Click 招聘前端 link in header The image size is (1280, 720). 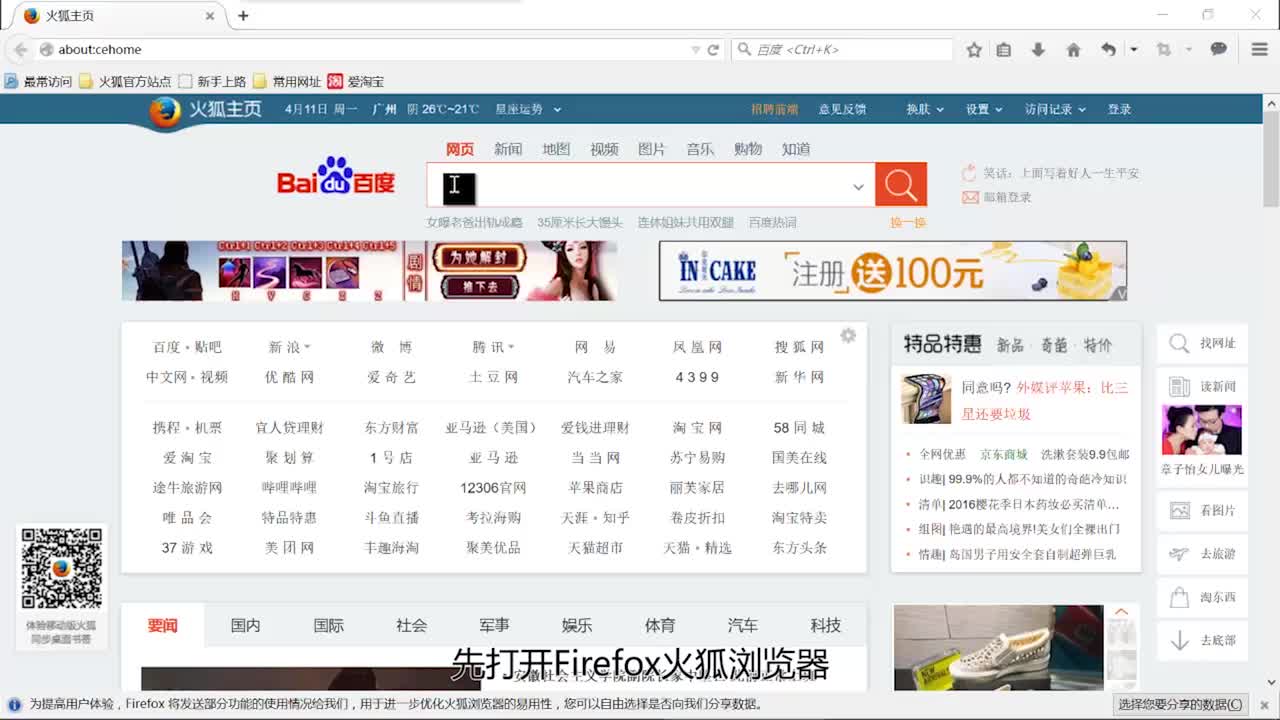775,109
